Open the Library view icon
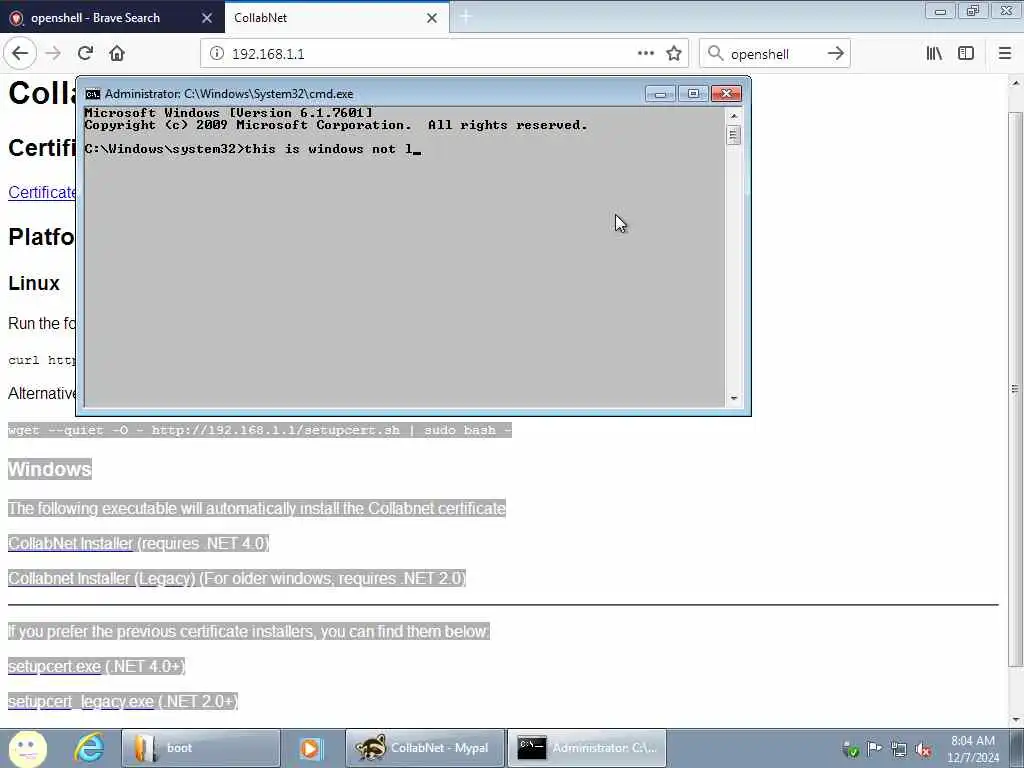 (x=935, y=54)
